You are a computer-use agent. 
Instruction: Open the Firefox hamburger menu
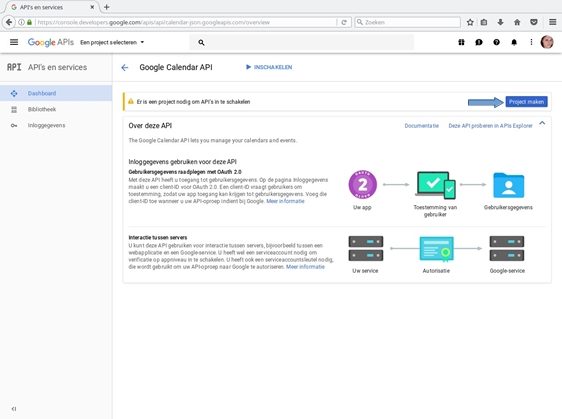click(552, 22)
